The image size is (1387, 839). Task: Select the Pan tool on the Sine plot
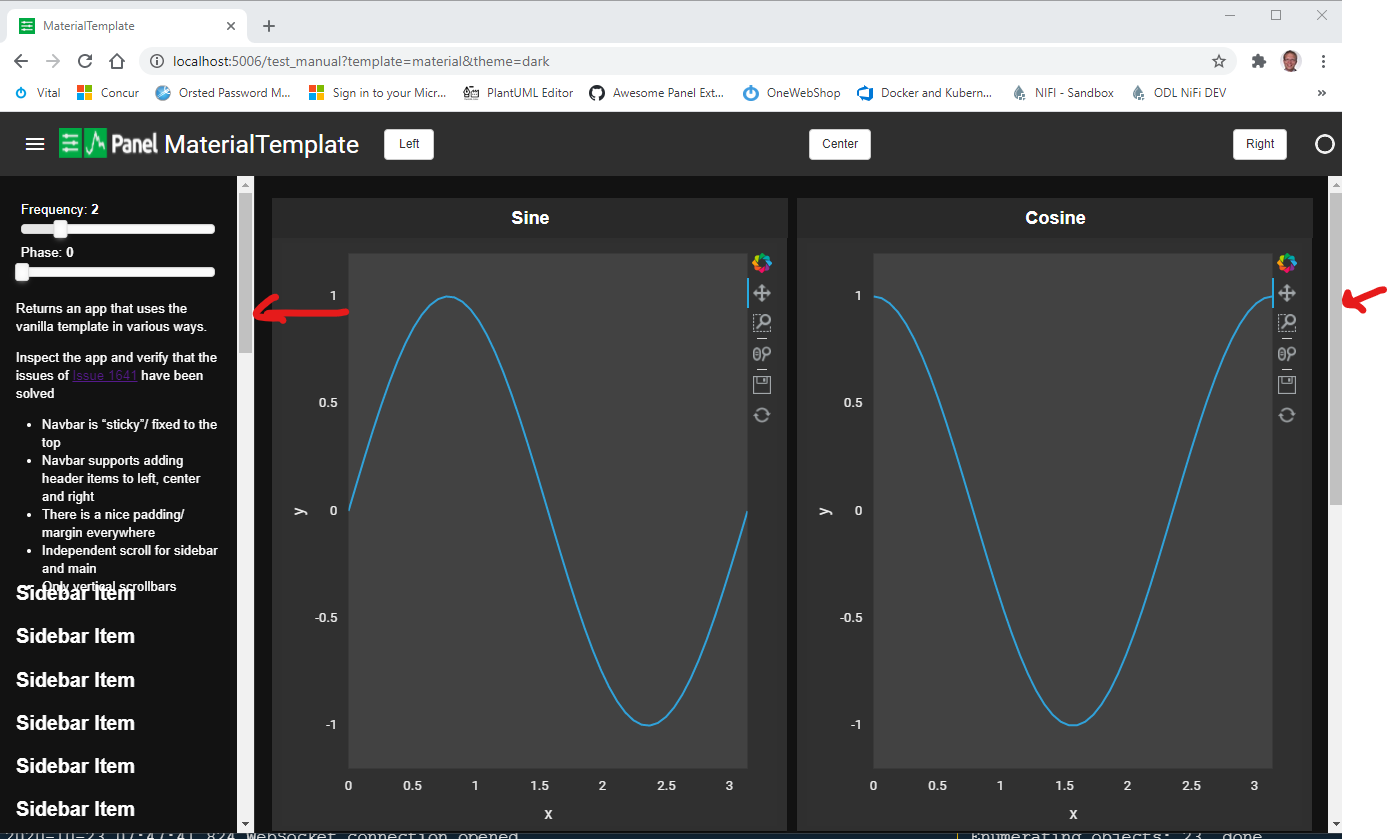pyautogui.click(x=762, y=292)
